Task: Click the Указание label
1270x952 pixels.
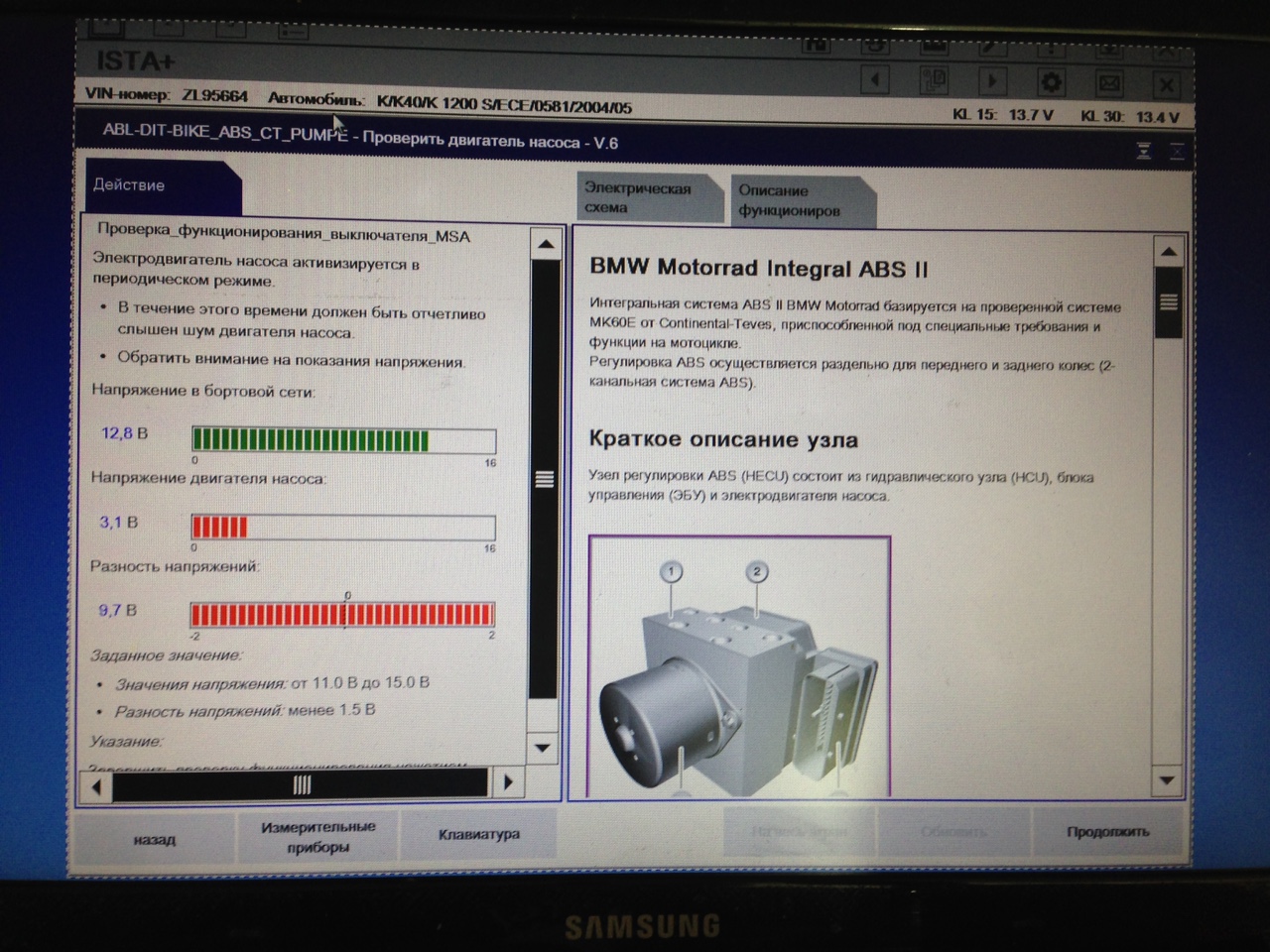Action: click(x=126, y=741)
